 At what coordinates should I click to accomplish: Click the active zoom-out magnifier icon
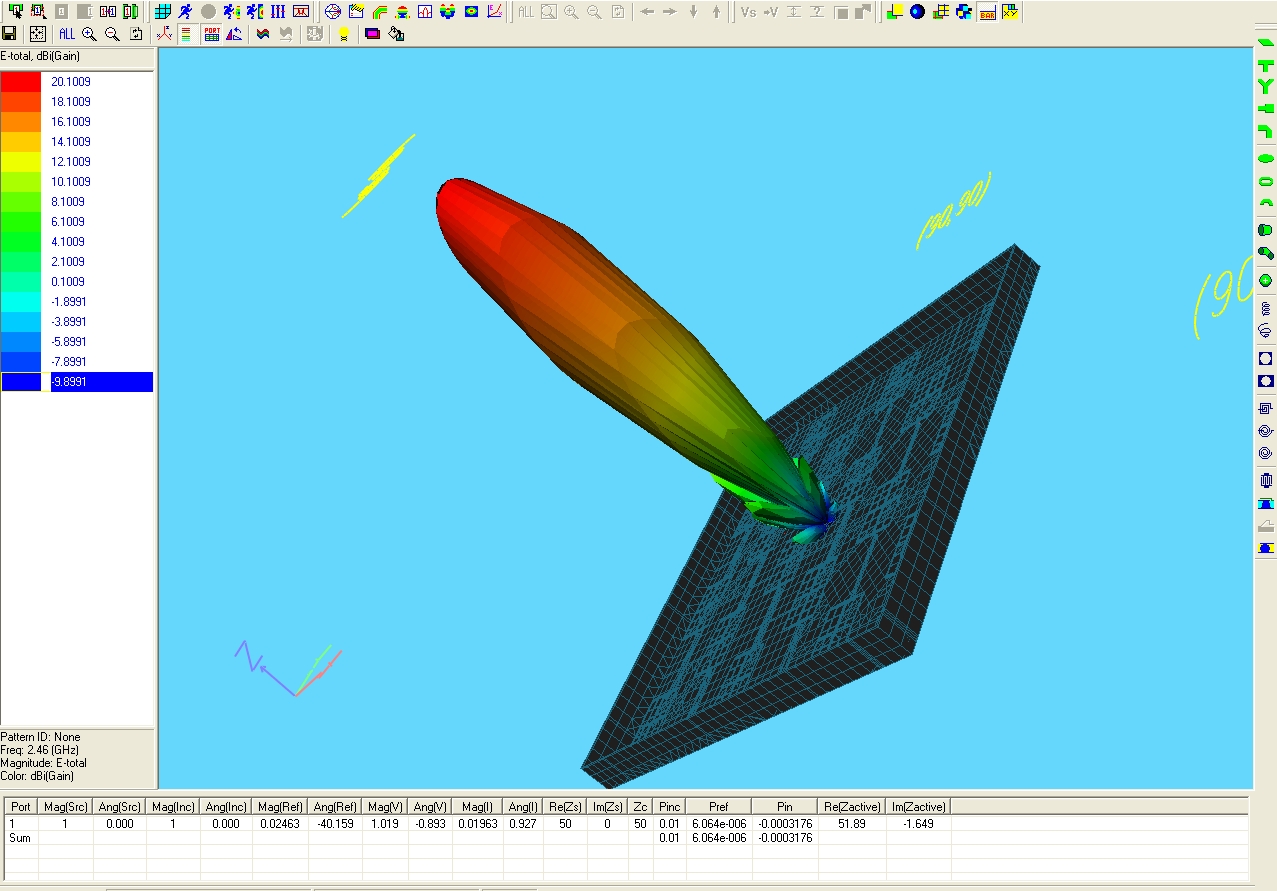(112, 33)
